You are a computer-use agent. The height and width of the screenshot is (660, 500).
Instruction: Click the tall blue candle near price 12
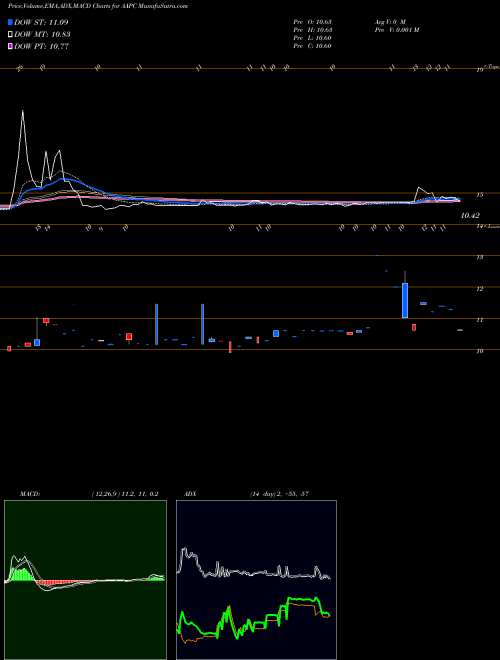pos(405,300)
